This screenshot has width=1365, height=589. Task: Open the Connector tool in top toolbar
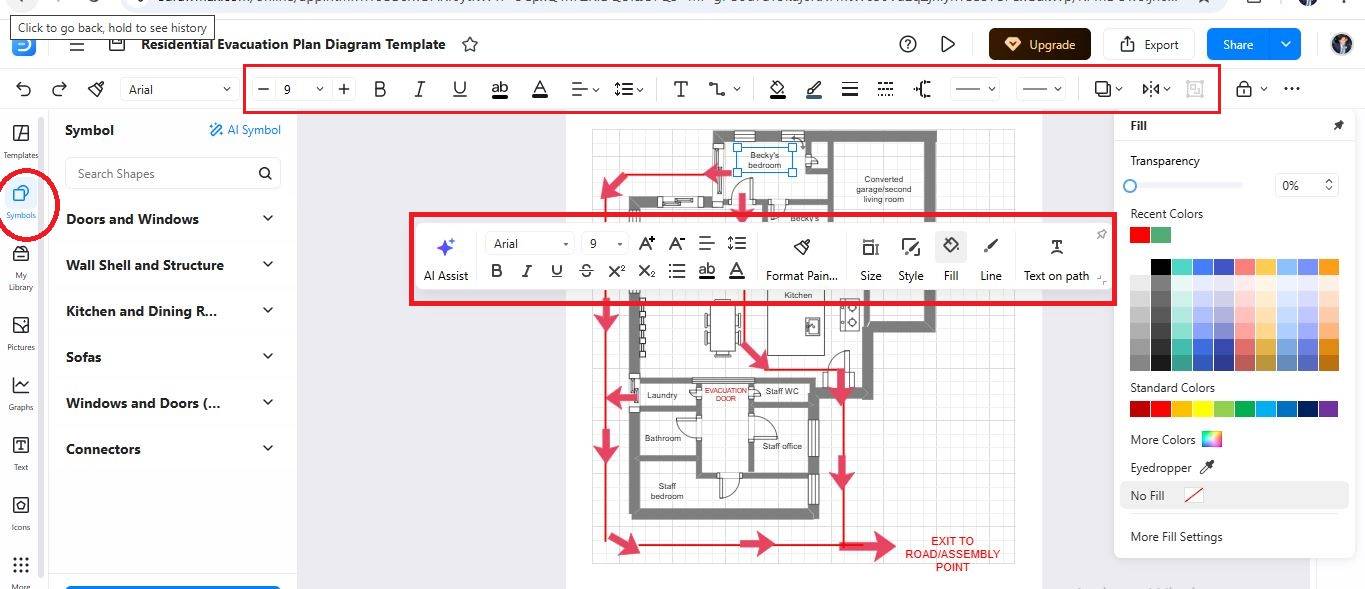pyautogui.click(x=724, y=89)
